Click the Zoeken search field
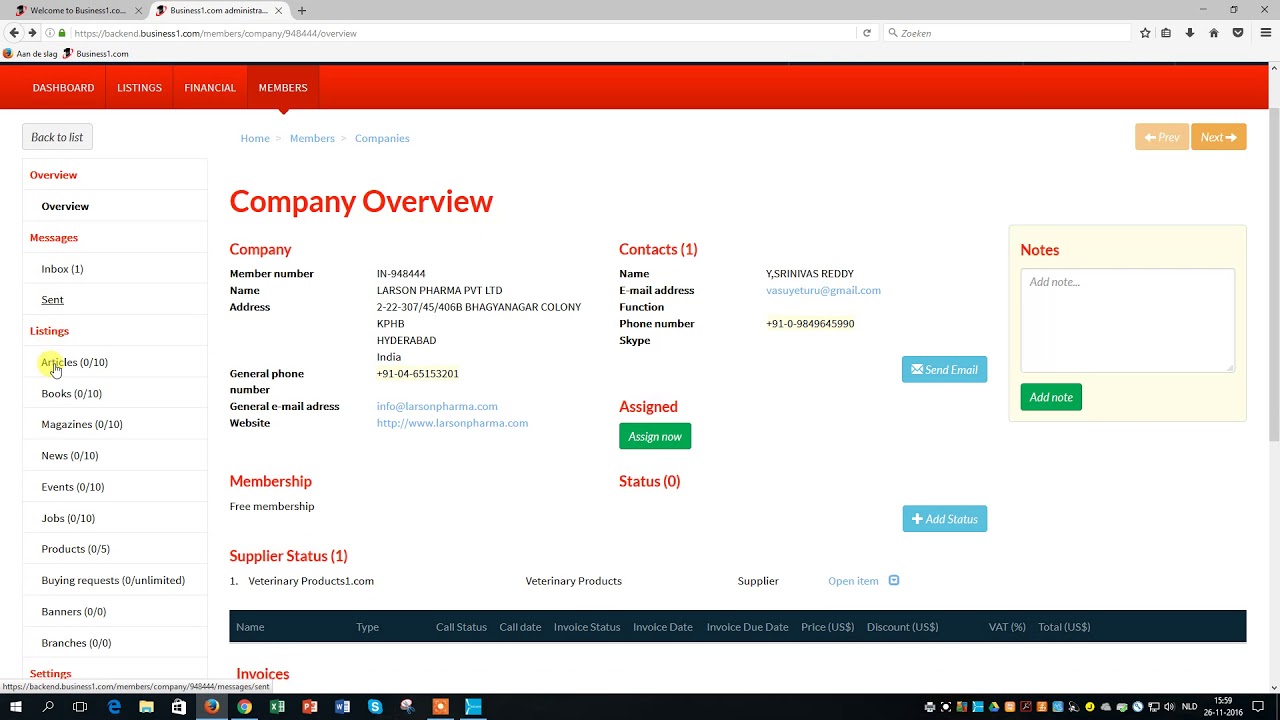This screenshot has width=1280, height=720. tap(1007, 33)
